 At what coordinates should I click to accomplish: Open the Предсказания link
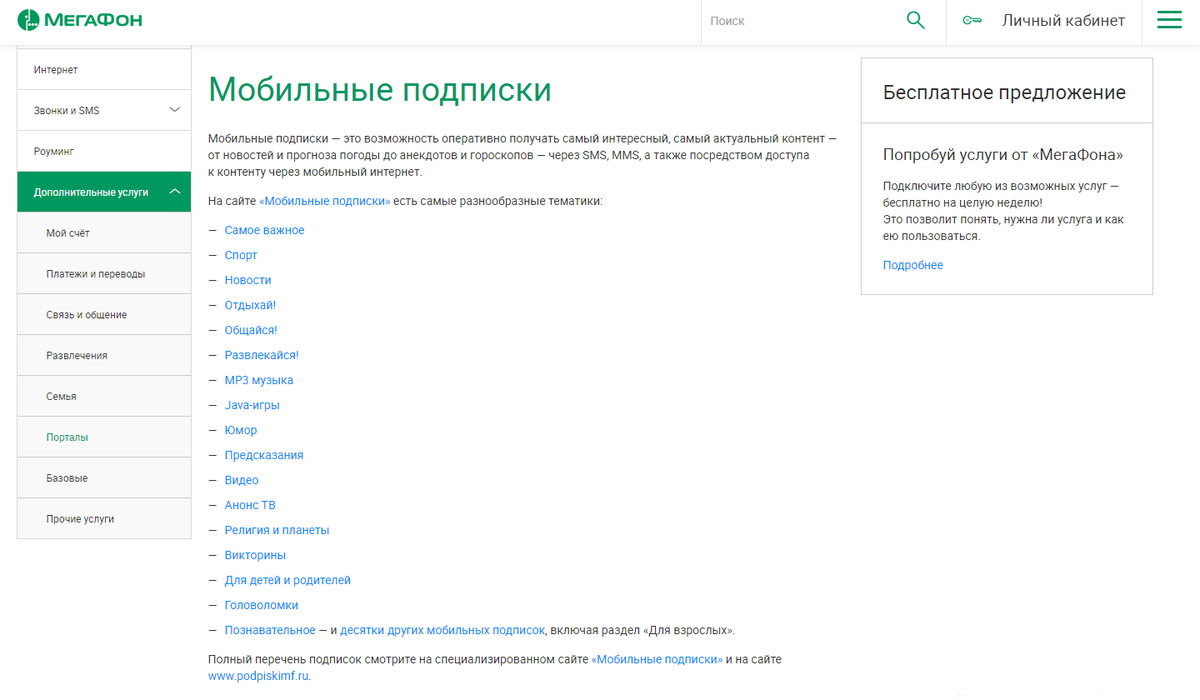tap(264, 455)
